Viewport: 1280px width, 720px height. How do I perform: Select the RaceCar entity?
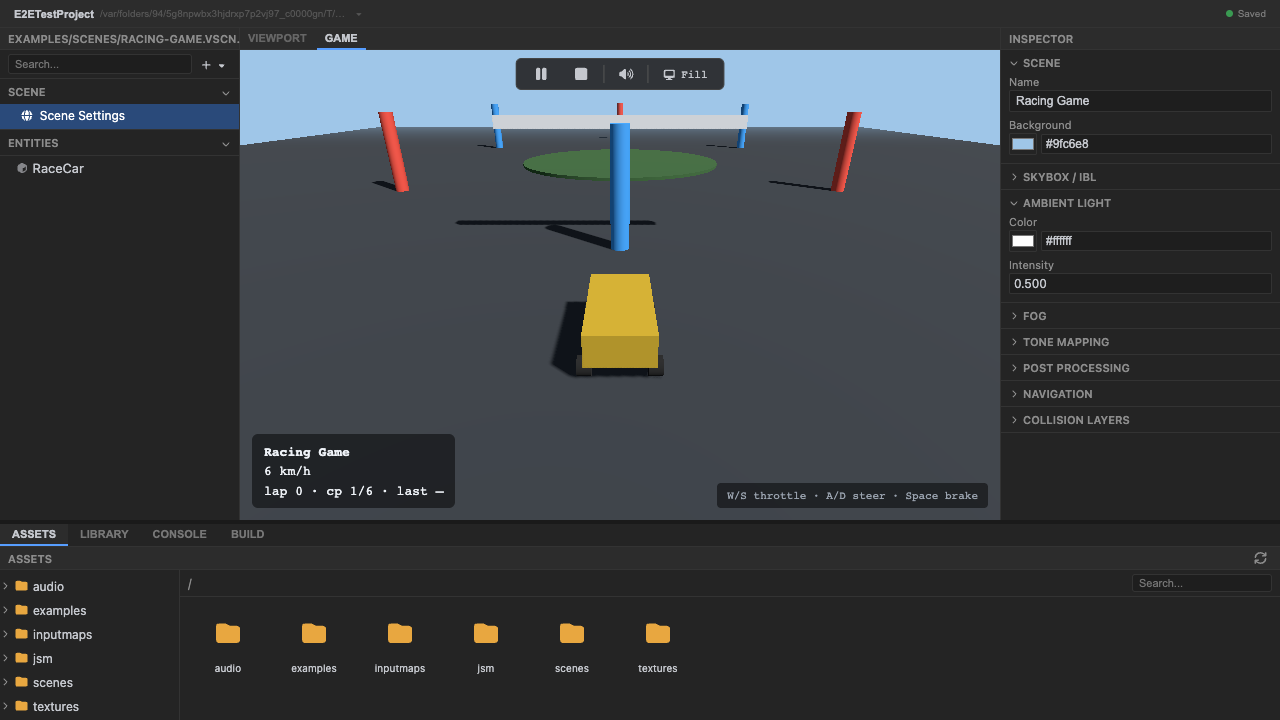click(x=120, y=168)
